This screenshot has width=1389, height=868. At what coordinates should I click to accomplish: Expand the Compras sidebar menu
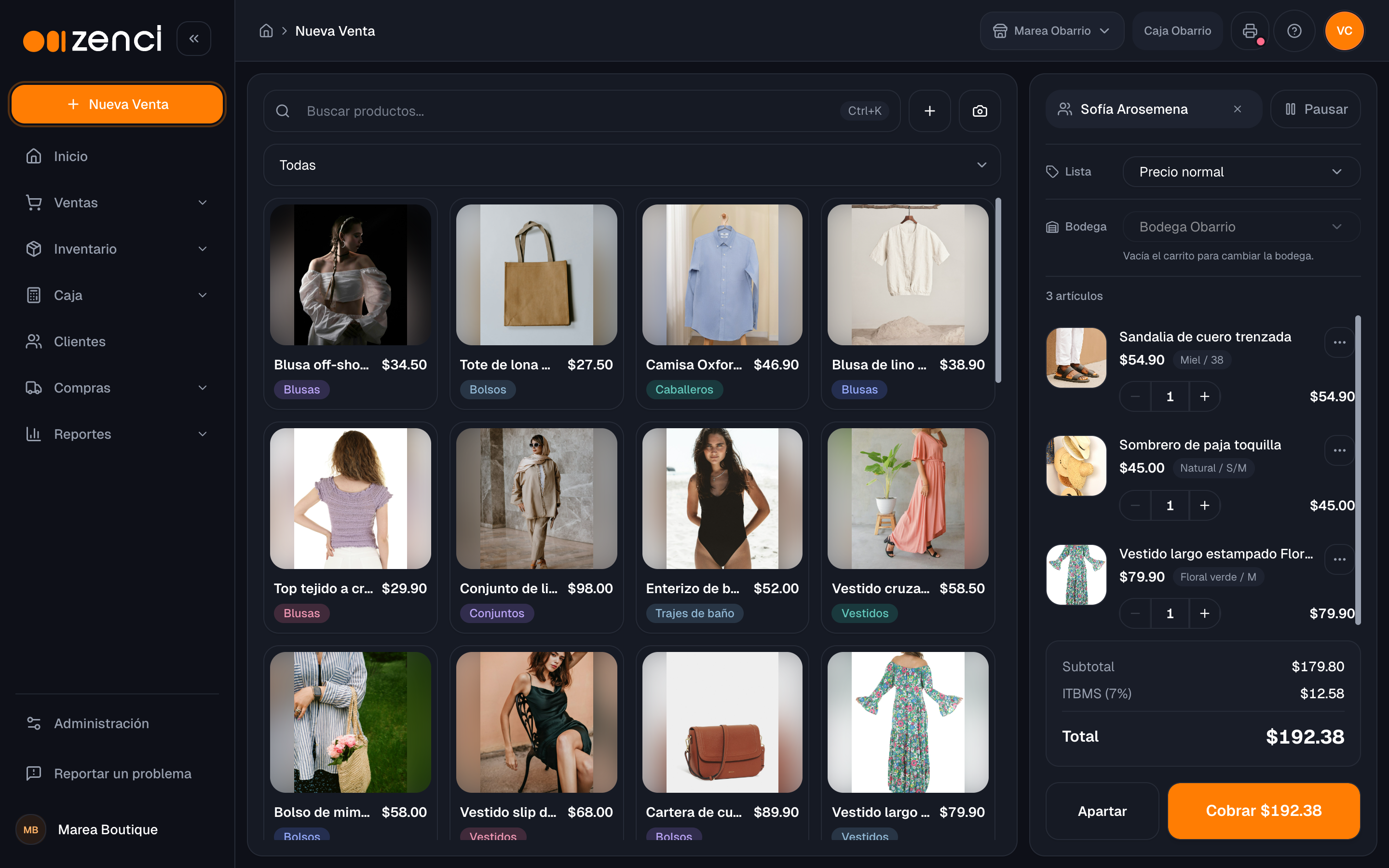click(117, 388)
